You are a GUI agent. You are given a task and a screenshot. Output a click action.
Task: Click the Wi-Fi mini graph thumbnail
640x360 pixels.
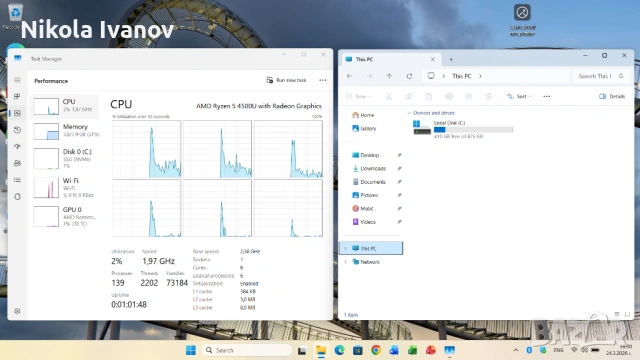pyautogui.click(x=46, y=188)
